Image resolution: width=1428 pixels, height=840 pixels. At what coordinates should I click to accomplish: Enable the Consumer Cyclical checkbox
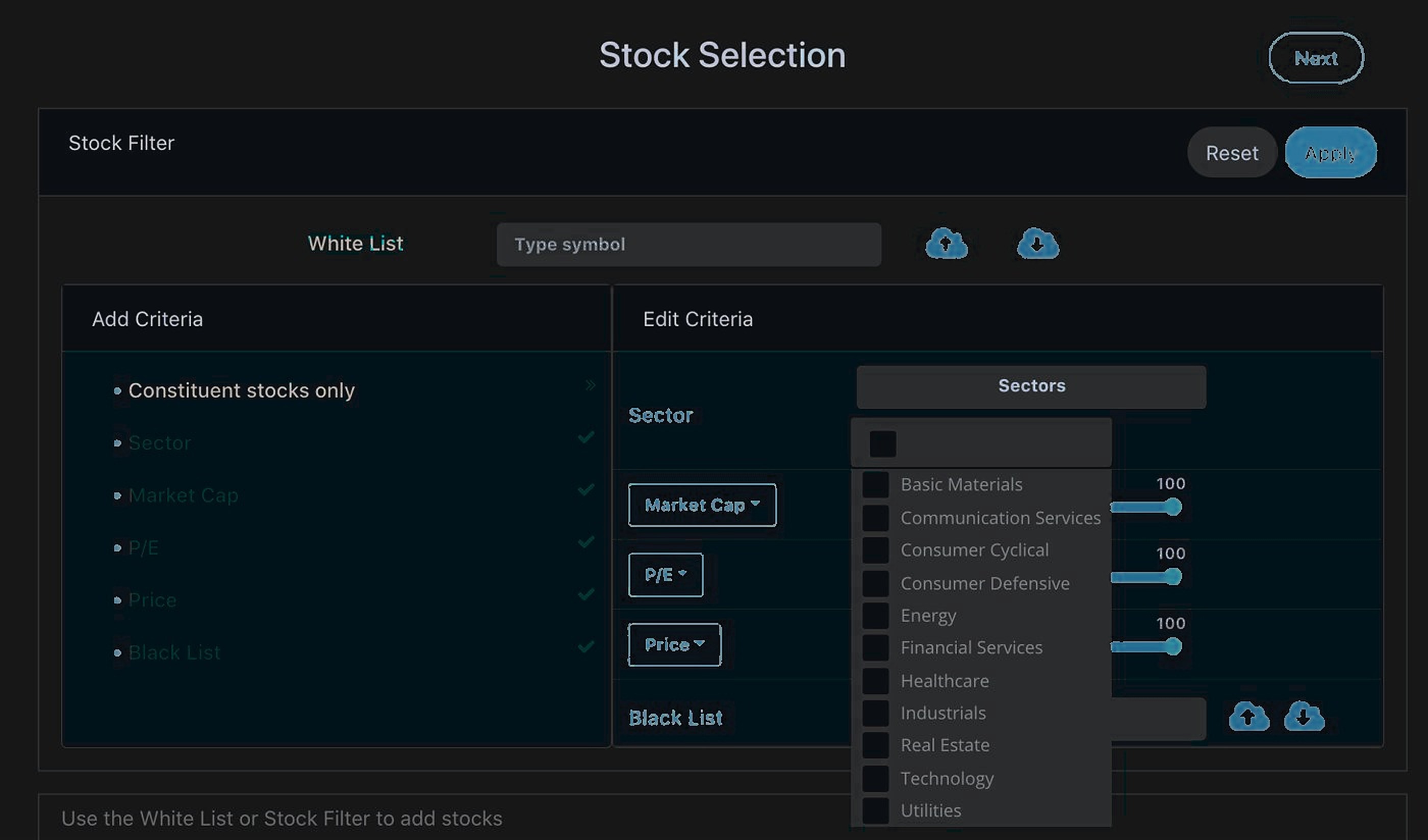876,550
